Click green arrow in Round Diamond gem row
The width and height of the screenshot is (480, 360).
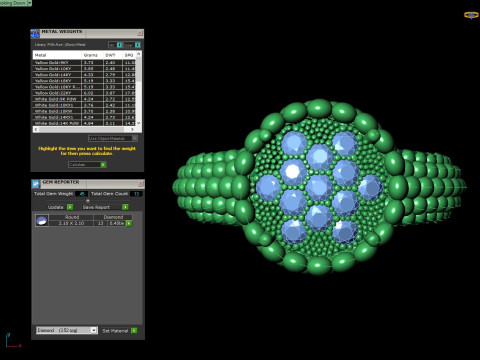tap(129, 223)
